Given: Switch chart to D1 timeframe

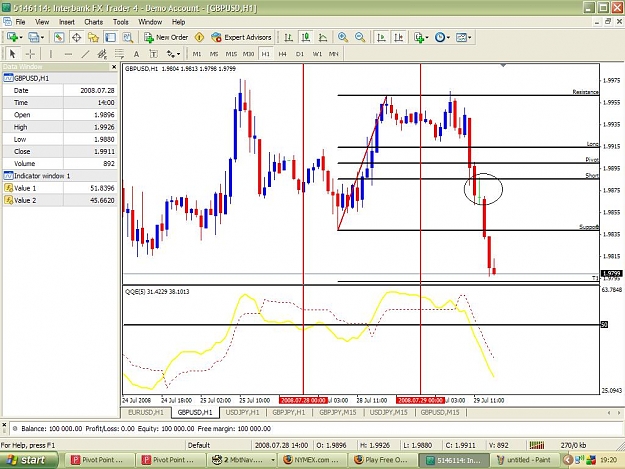Looking at the screenshot, I should point(300,54).
